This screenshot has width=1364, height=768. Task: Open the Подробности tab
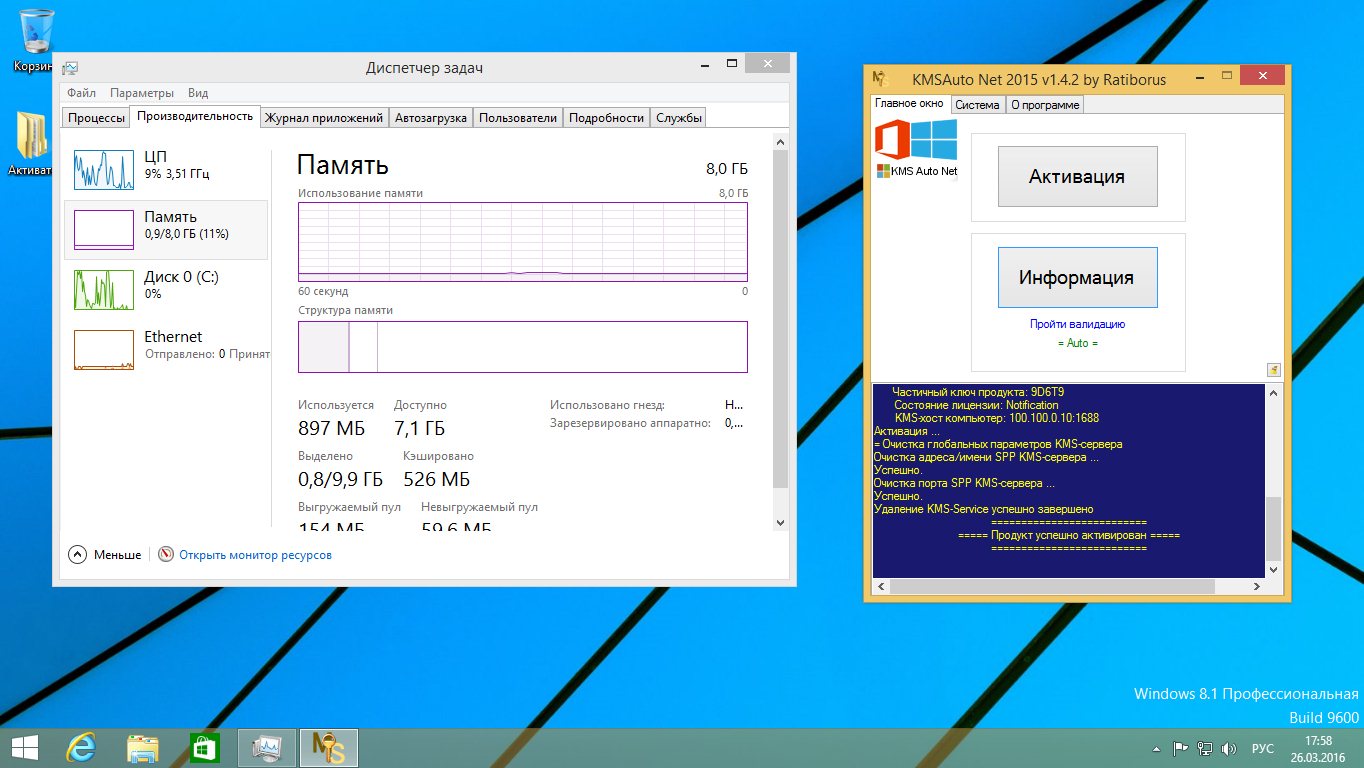(606, 118)
